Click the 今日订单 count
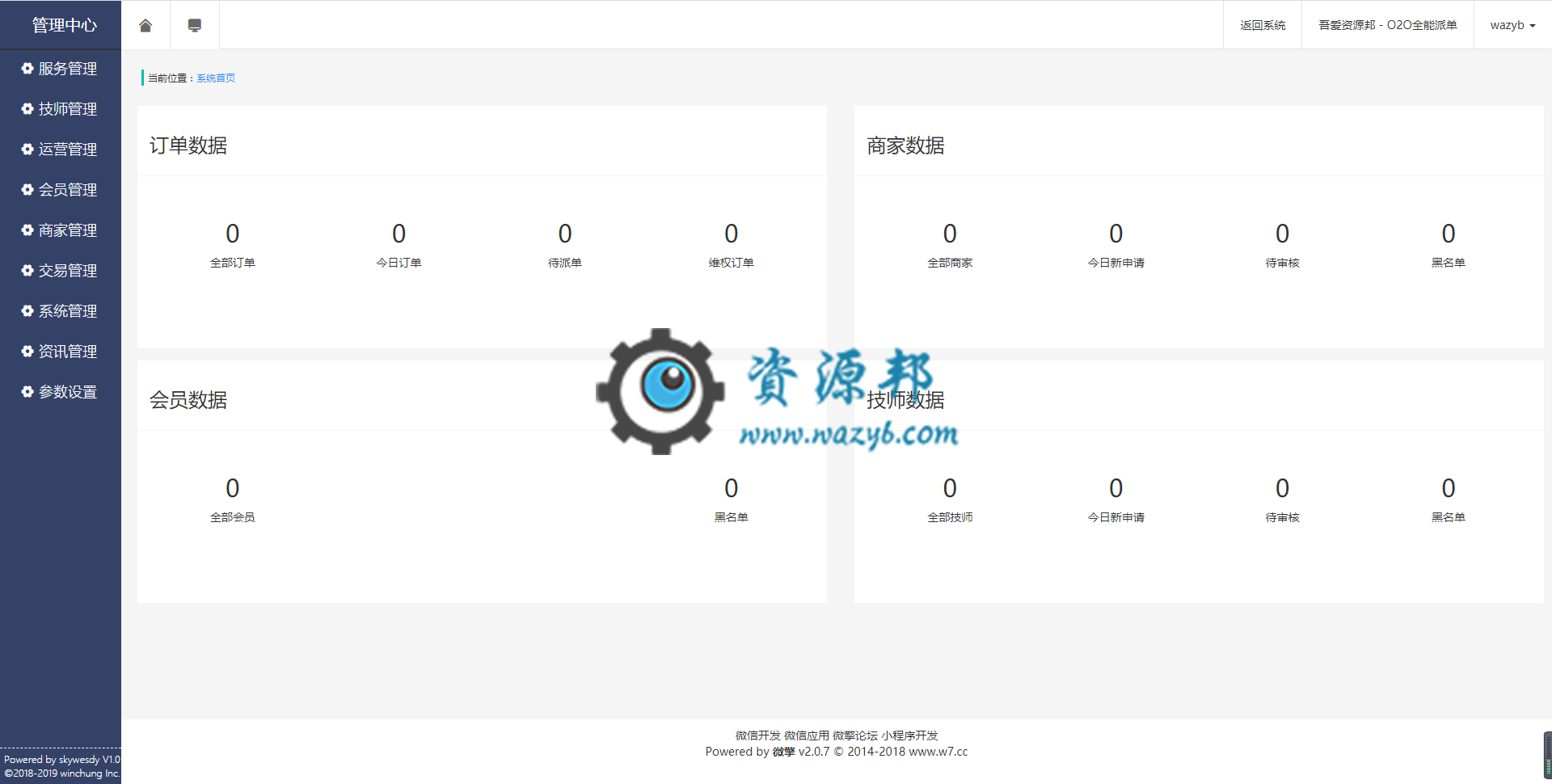 [x=399, y=234]
